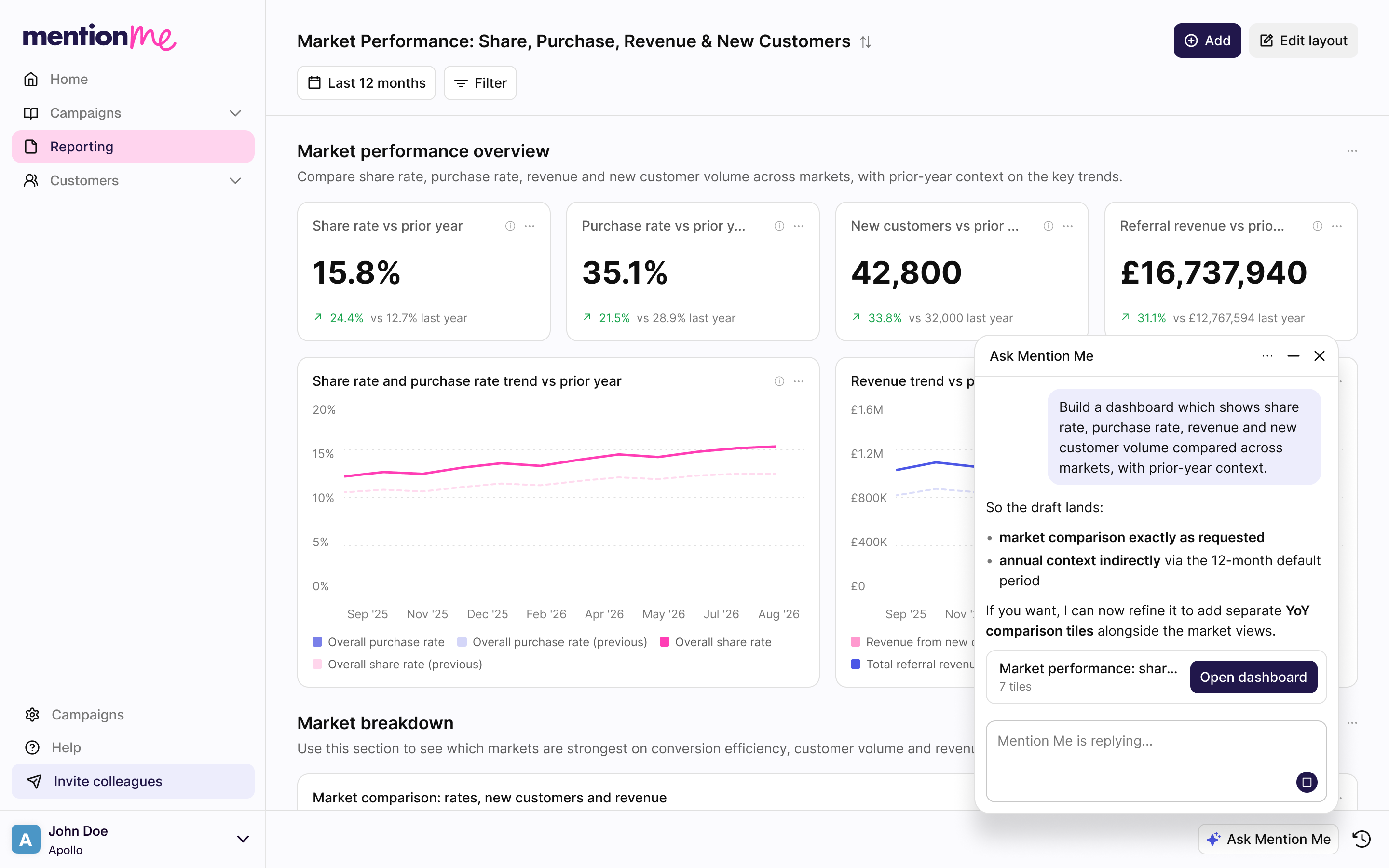
Task: Click the Market performance dashboard card
Action: pyautogui.click(x=1156, y=677)
